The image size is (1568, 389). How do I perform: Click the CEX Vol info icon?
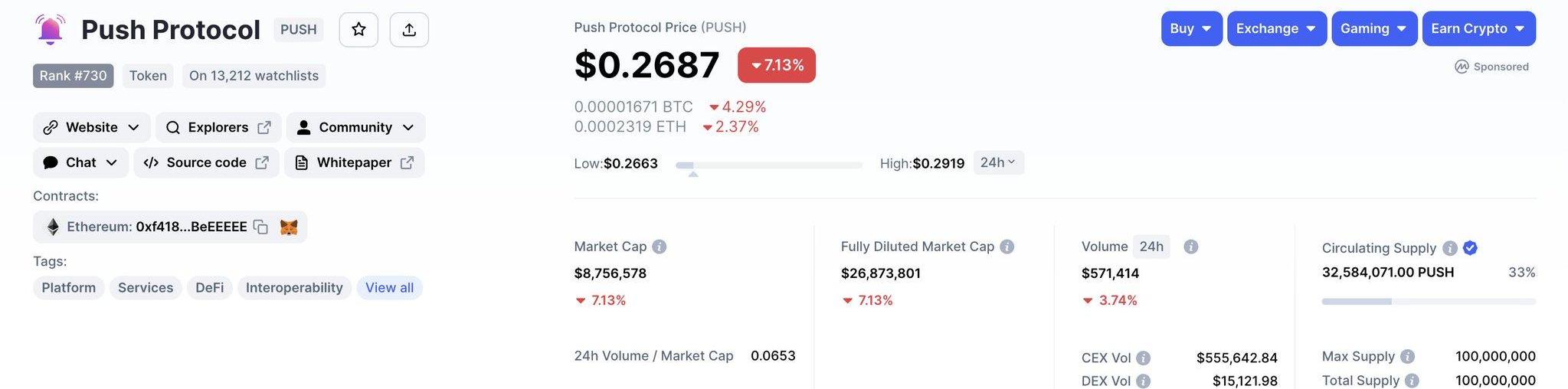click(x=1143, y=358)
